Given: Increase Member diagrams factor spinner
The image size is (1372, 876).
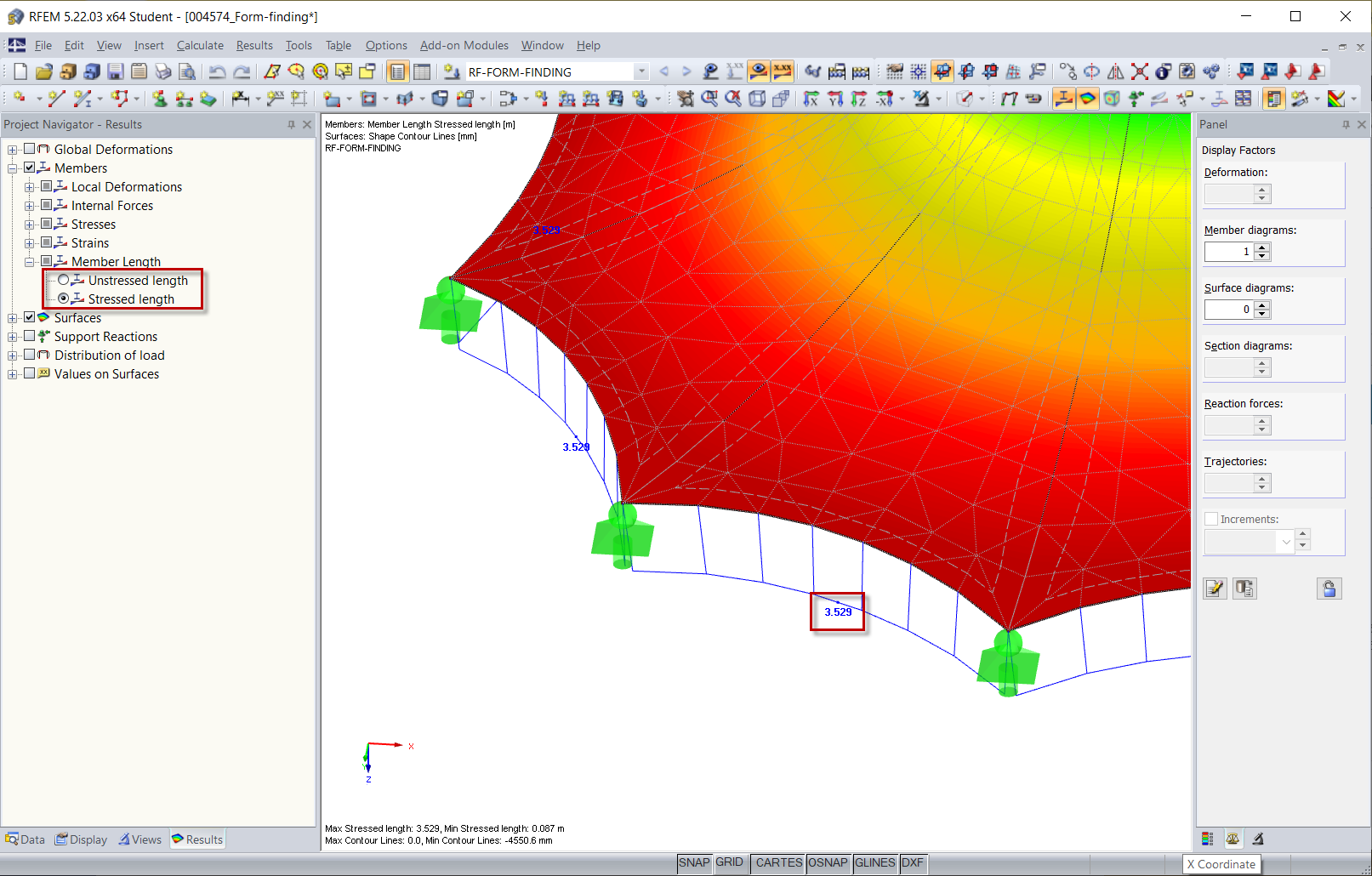Looking at the screenshot, I should [x=1262, y=247].
